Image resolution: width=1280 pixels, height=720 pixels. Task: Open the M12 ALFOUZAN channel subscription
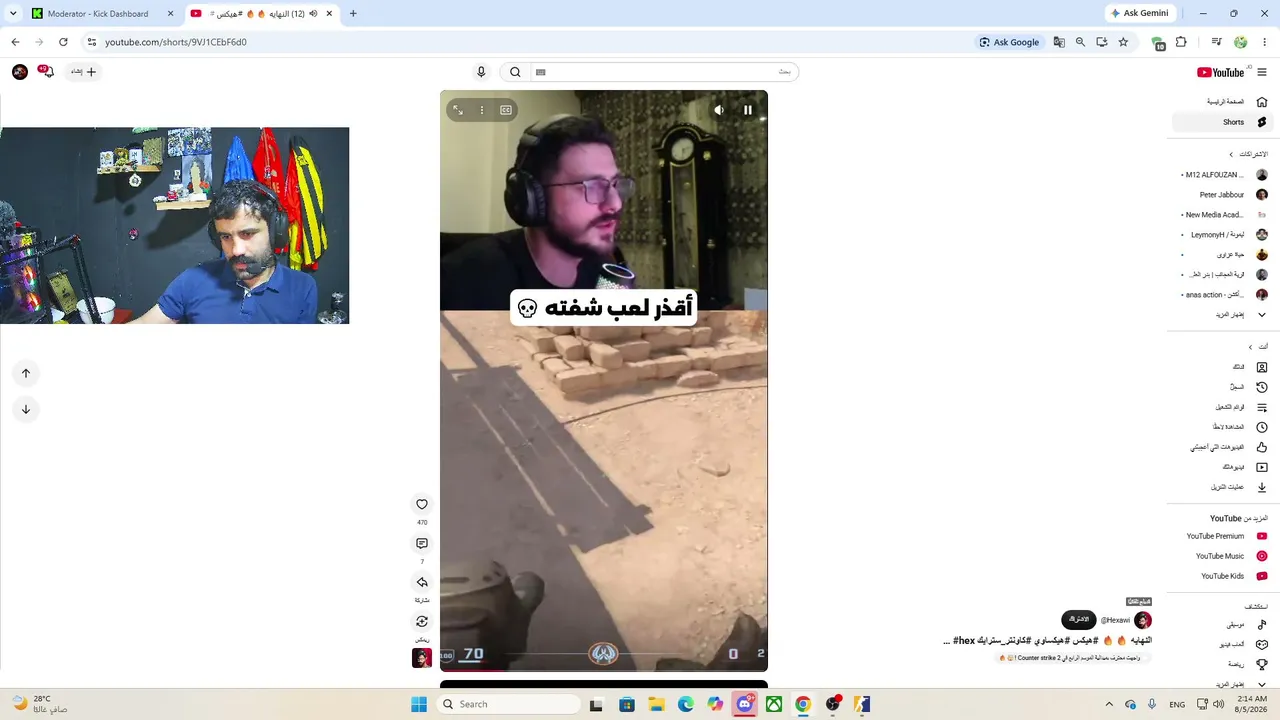click(x=1223, y=175)
